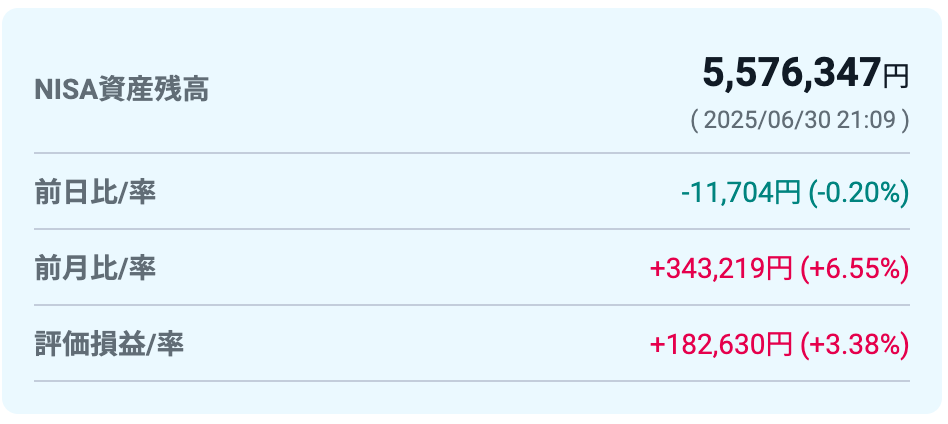948x424 pixels.
Task: Click the 評価損益/率 row label
Action: [109, 344]
